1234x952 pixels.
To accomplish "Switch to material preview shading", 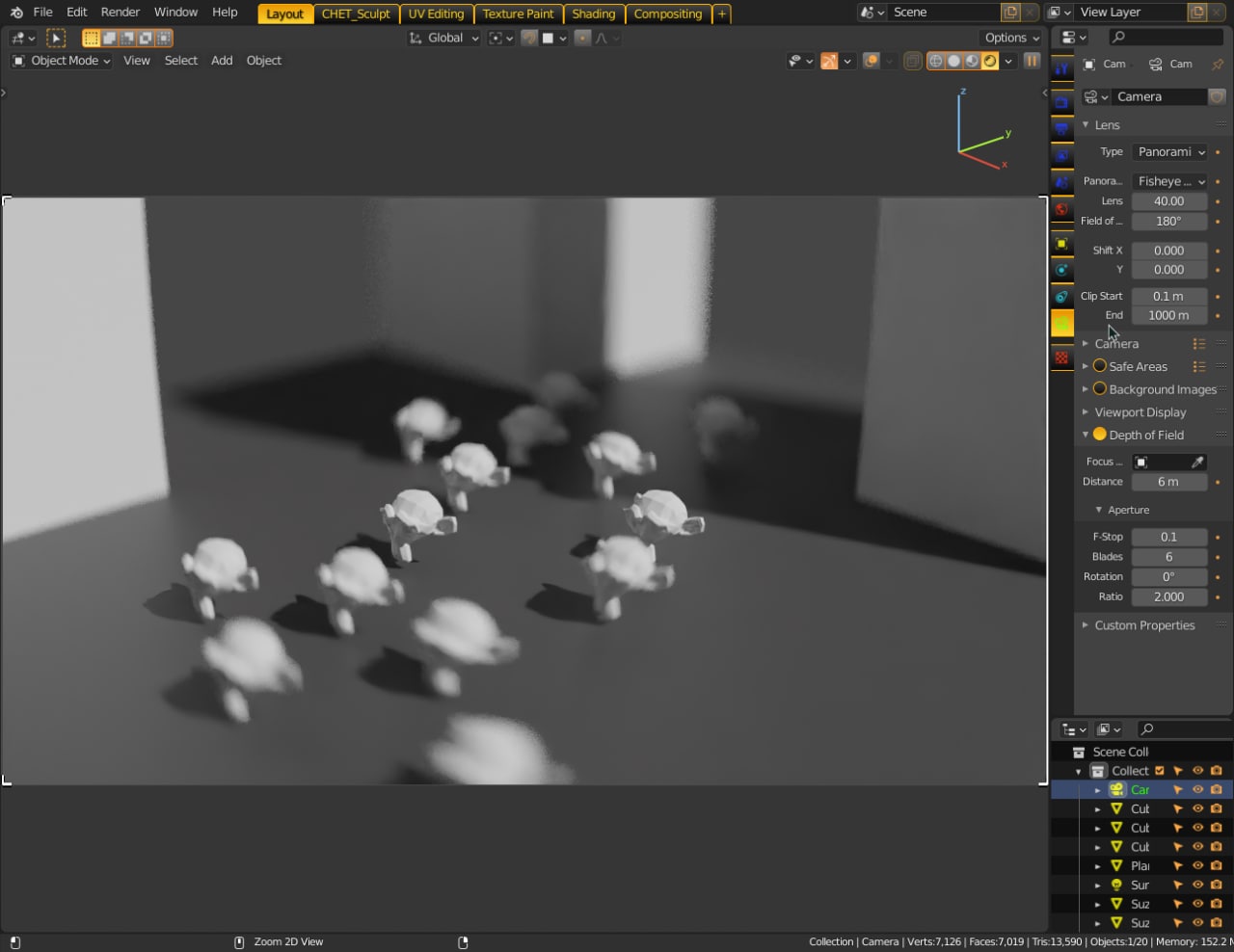I will (972, 61).
